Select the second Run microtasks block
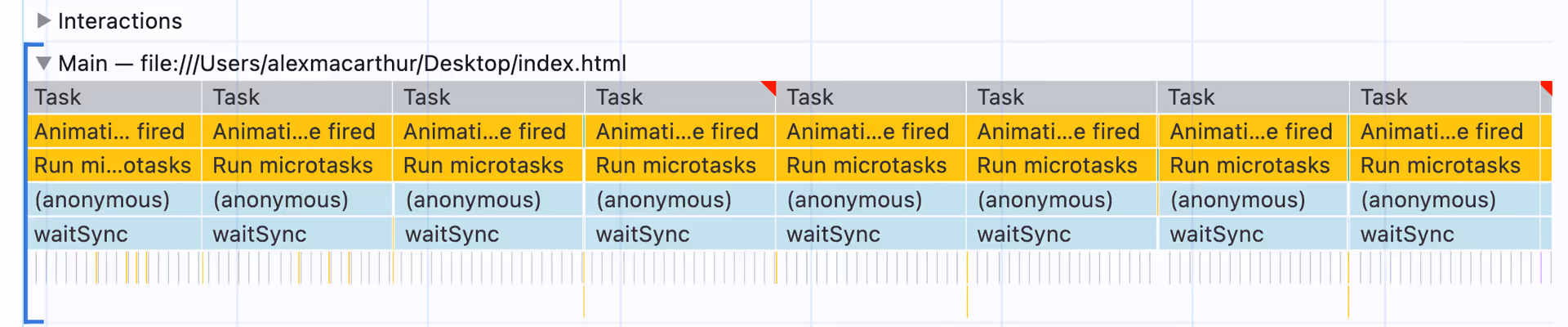Screen dimensions: 1568x327 click(297, 166)
